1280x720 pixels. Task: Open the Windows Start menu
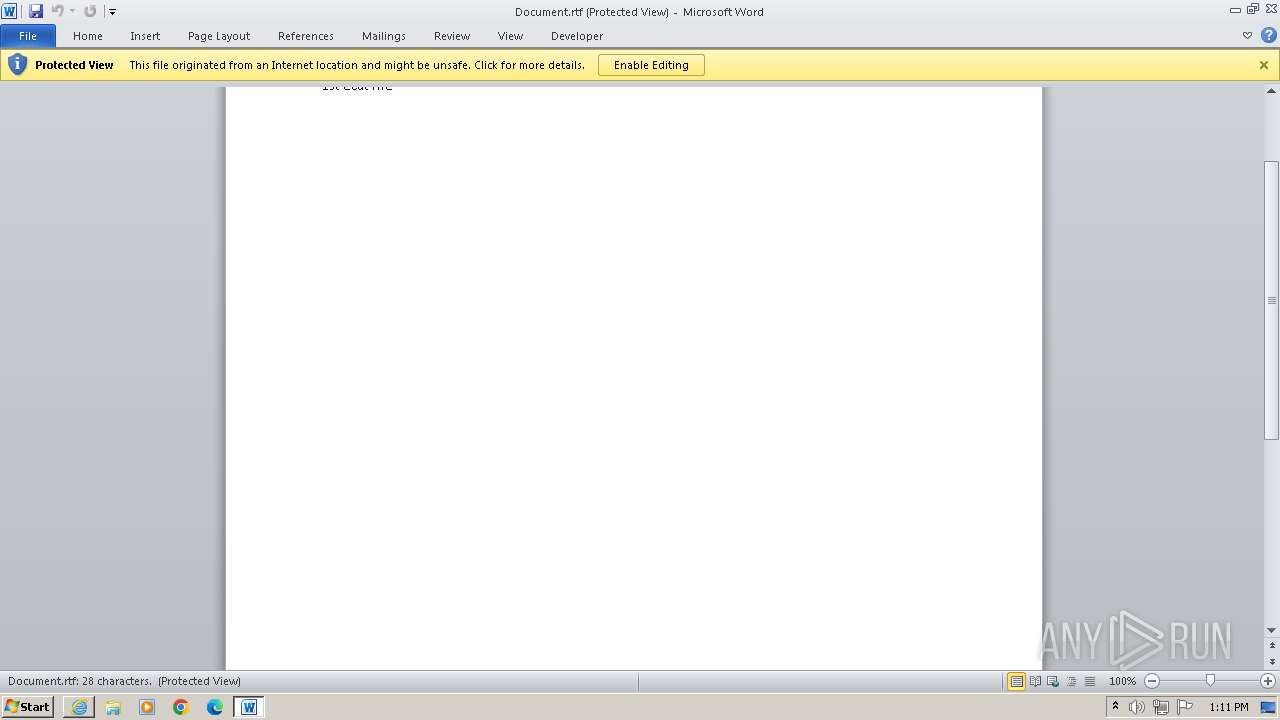[x=28, y=707]
